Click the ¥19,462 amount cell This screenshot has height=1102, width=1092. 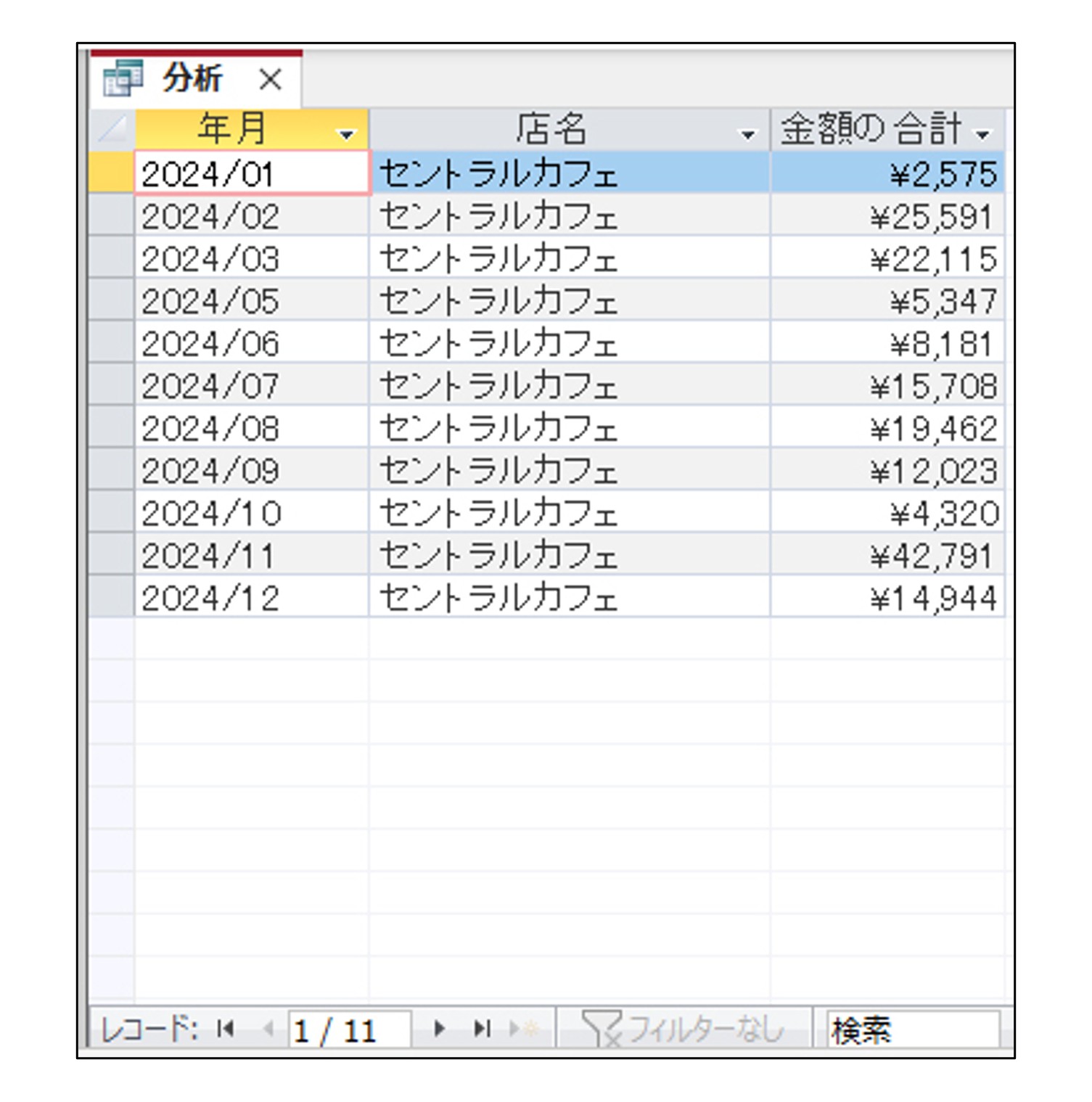[x=888, y=427]
